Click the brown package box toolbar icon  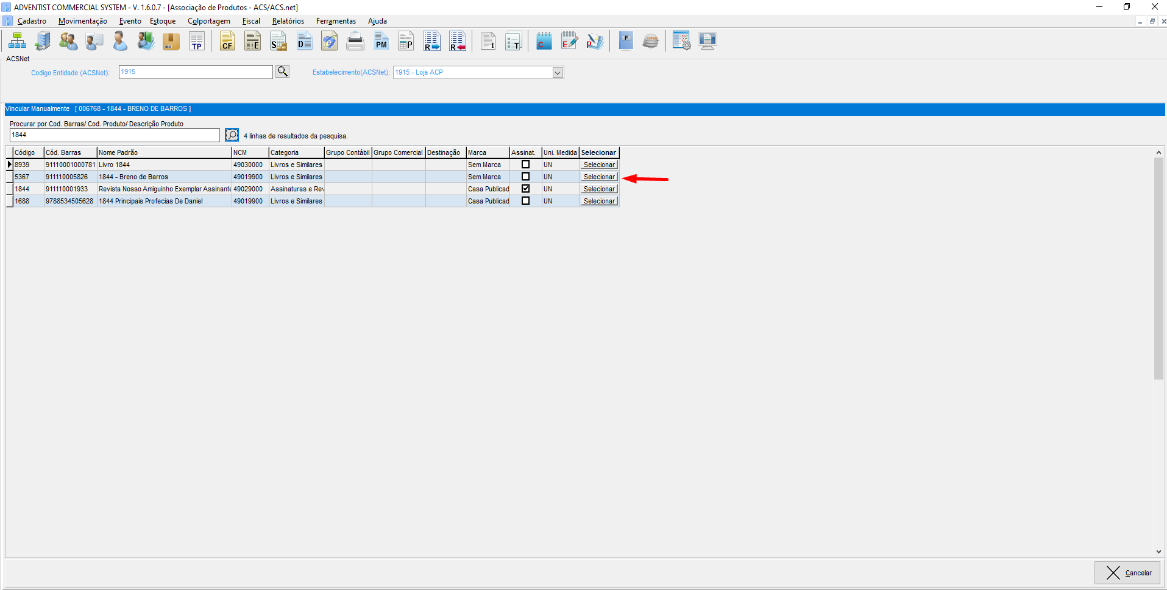171,41
